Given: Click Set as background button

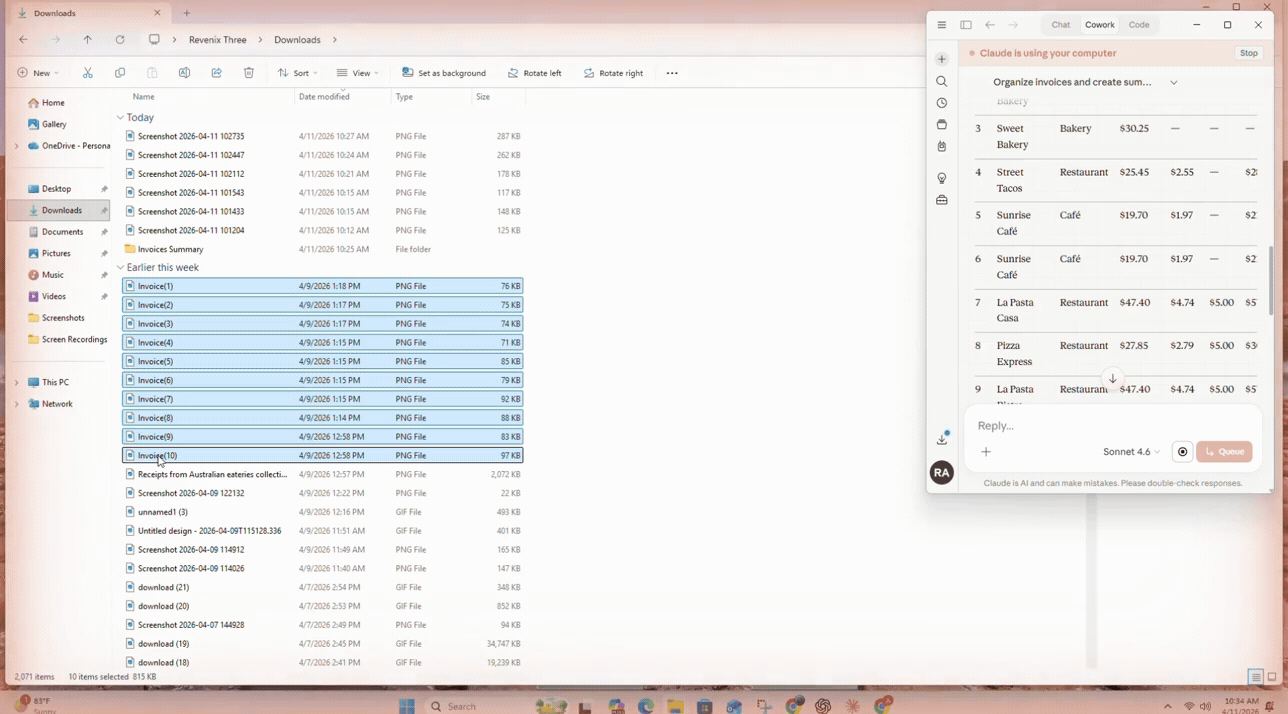Looking at the screenshot, I should (444, 73).
